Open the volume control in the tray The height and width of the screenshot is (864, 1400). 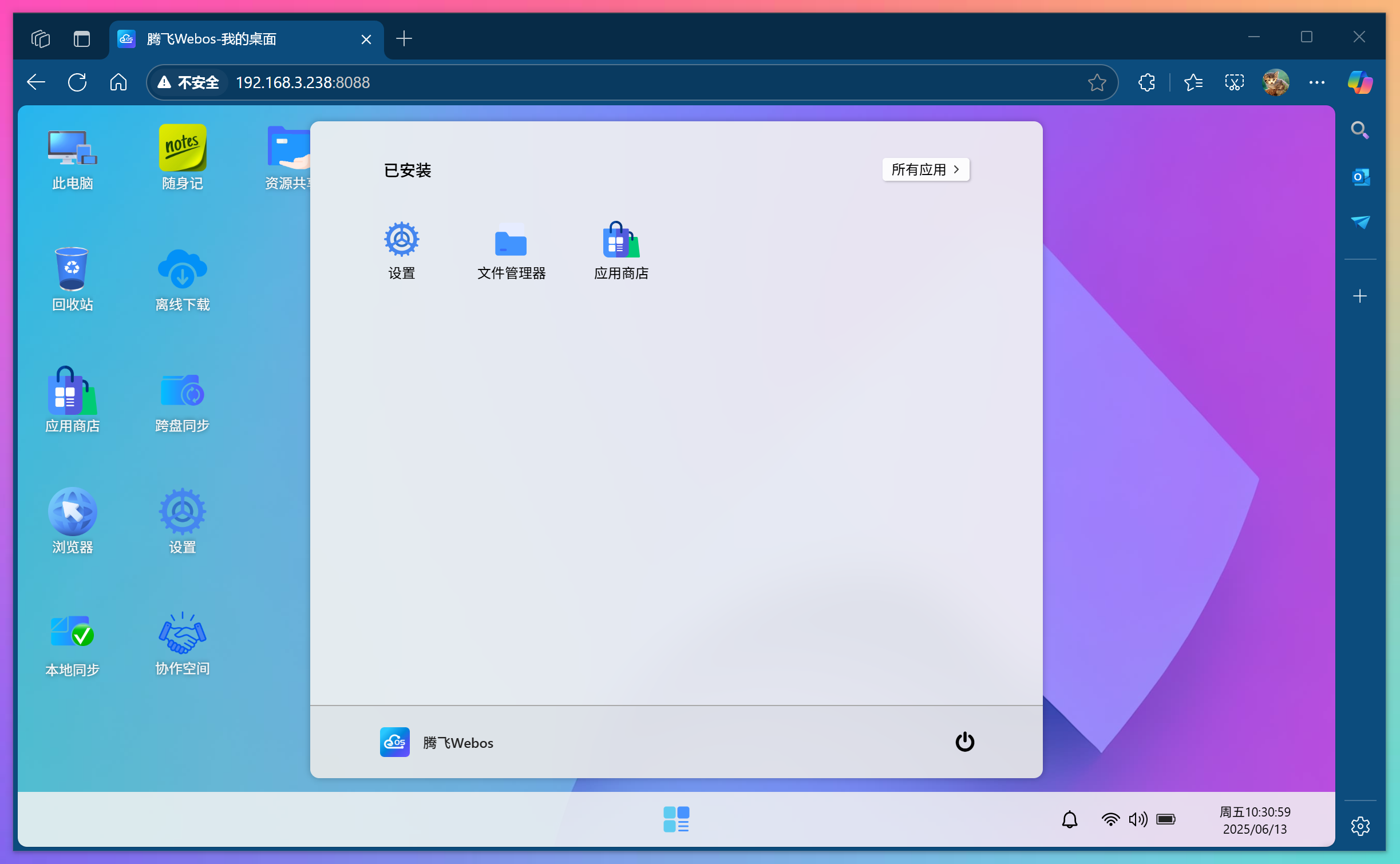[x=1138, y=819]
